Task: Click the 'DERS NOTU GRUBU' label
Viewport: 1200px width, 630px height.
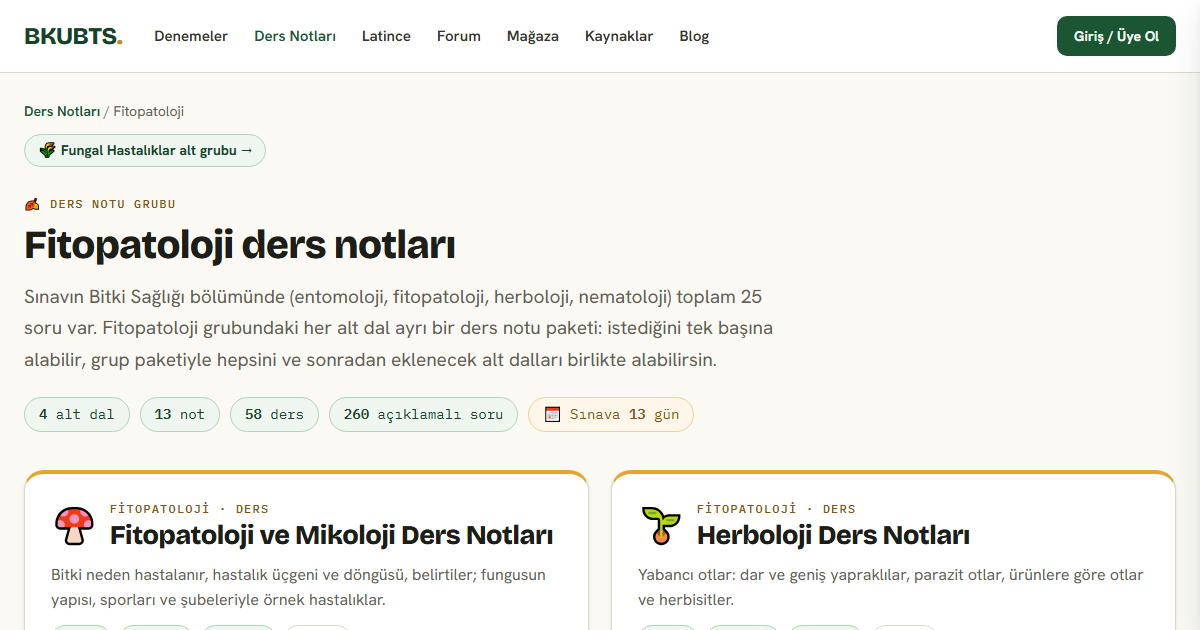Action: point(113,204)
